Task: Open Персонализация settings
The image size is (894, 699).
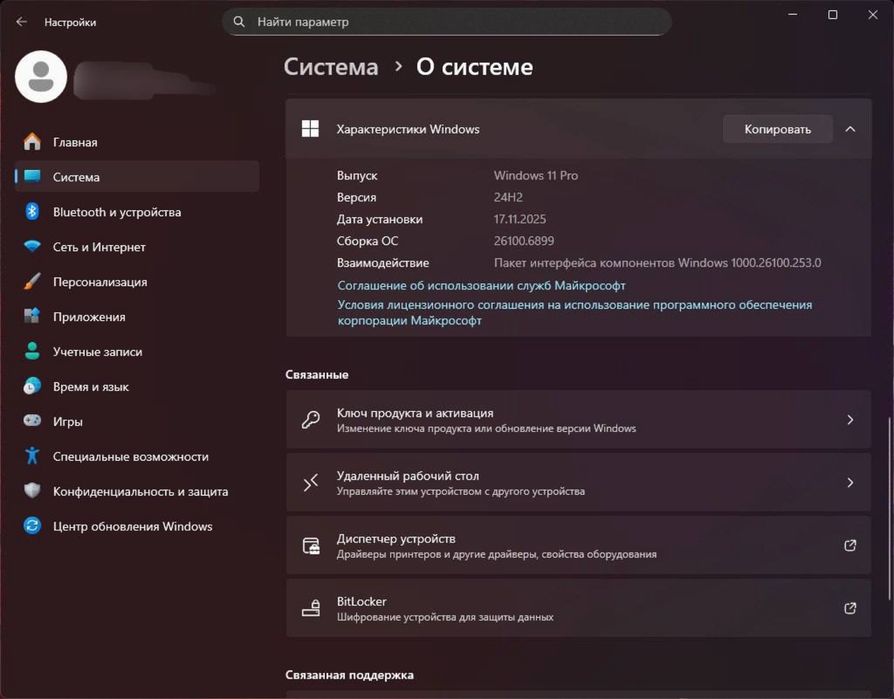Action: (x=137, y=282)
